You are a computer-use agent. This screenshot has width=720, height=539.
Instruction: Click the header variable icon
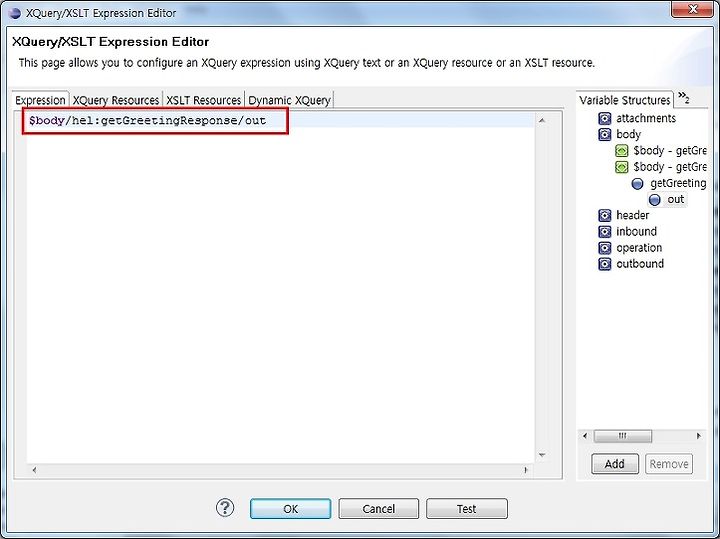[605, 215]
